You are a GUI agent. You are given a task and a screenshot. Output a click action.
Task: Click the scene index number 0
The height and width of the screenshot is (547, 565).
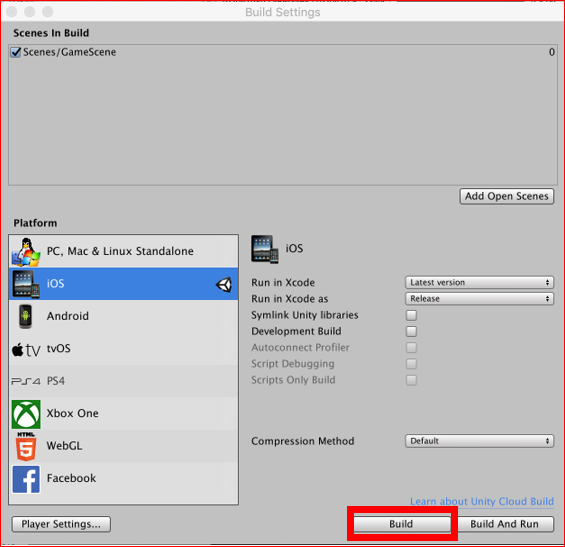pos(552,52)
